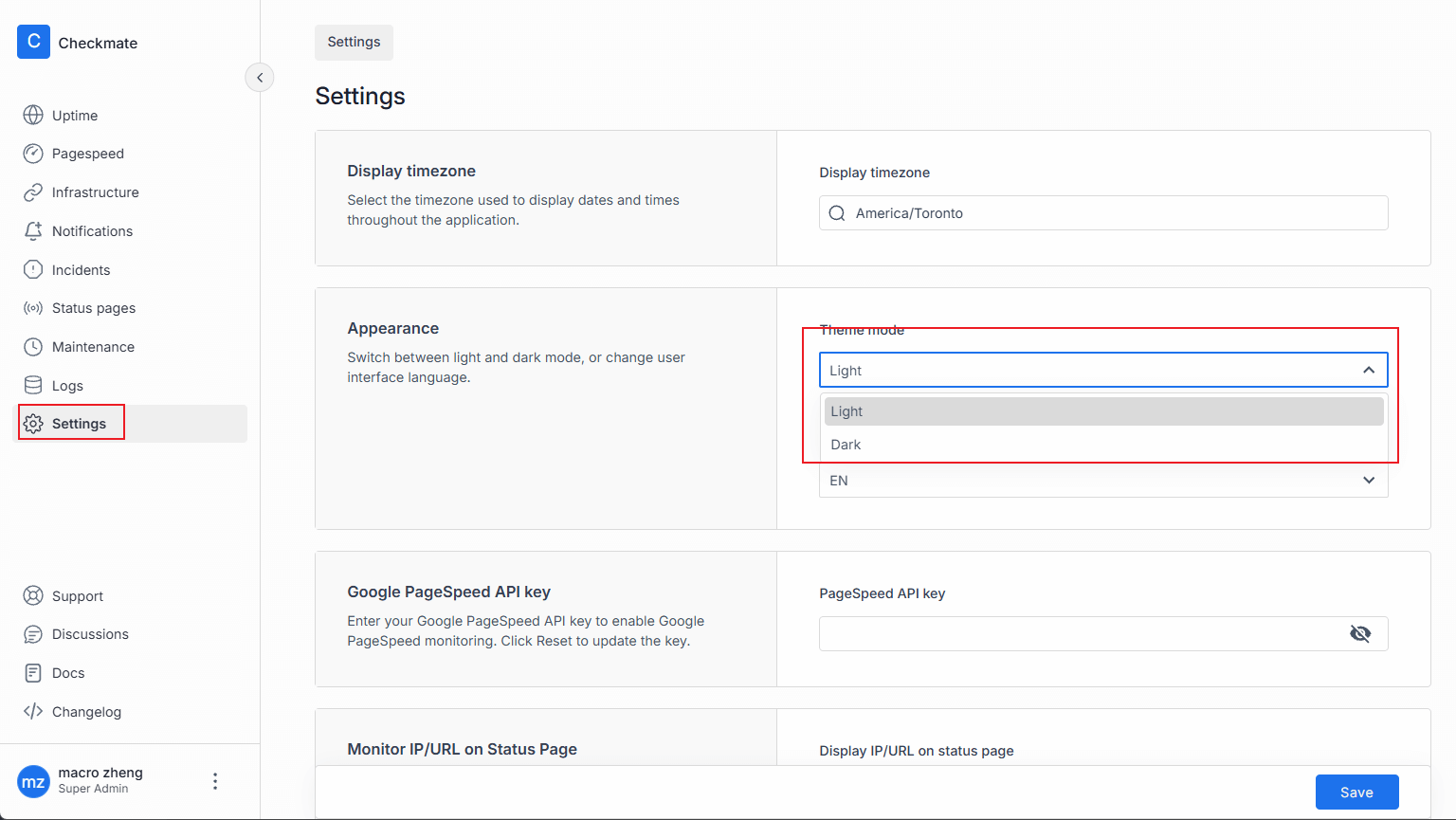Open the Changelog code icon
The width and height of the screenshot is (1456, 820).
coord(33,712)
